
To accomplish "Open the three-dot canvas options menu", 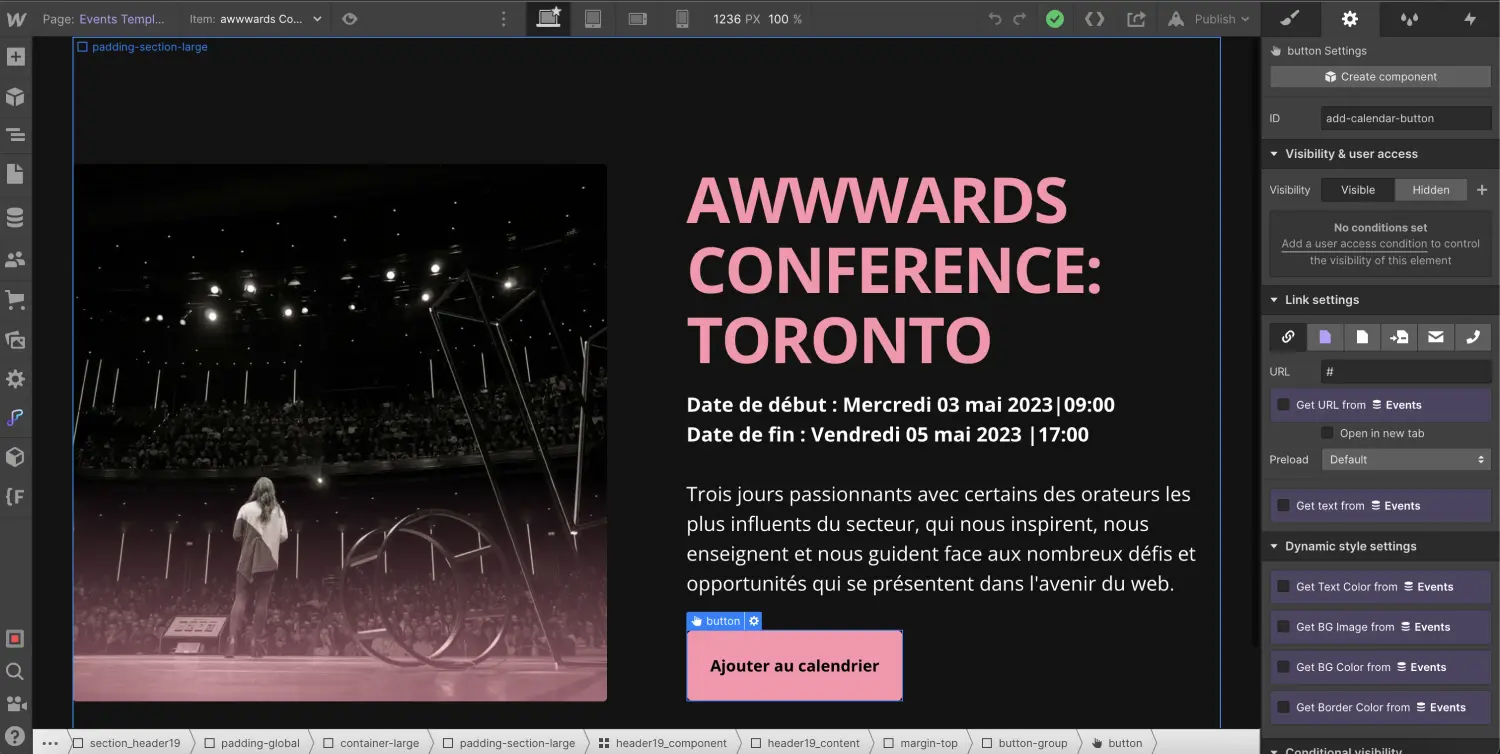I will [x=503, y=19].
